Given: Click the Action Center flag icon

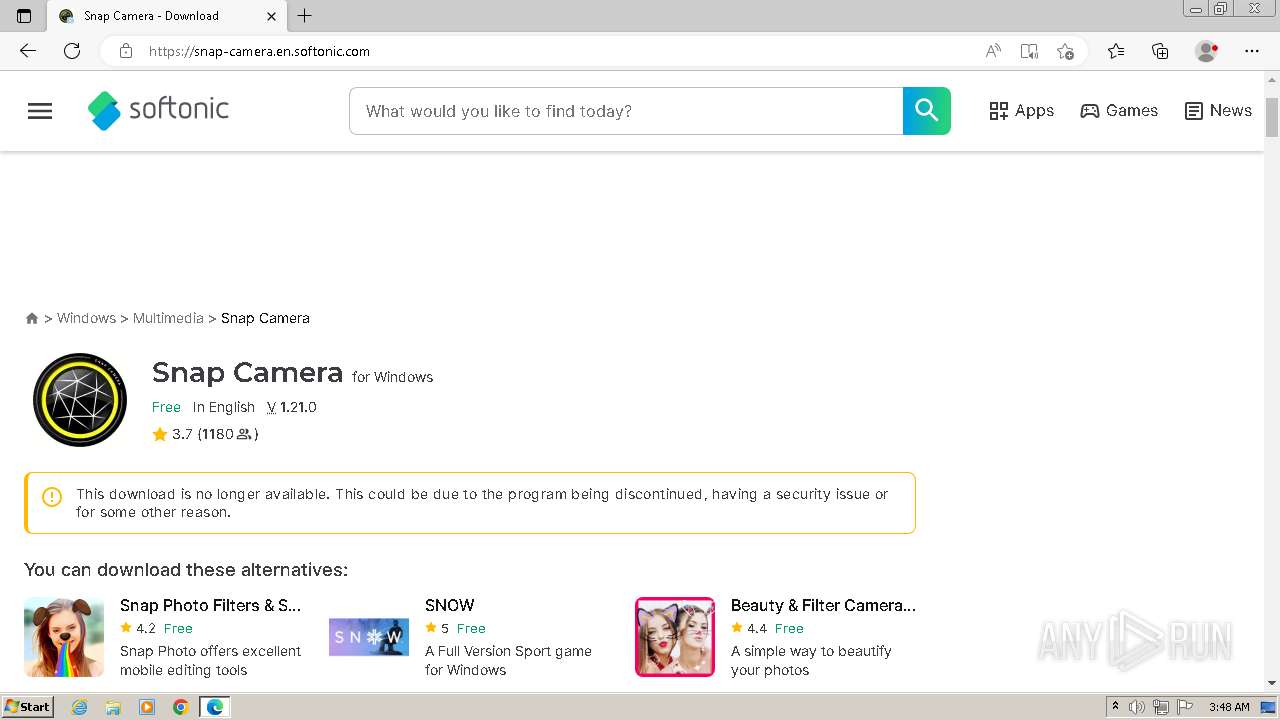Looking at the screenshot, I should (1183, 707).
